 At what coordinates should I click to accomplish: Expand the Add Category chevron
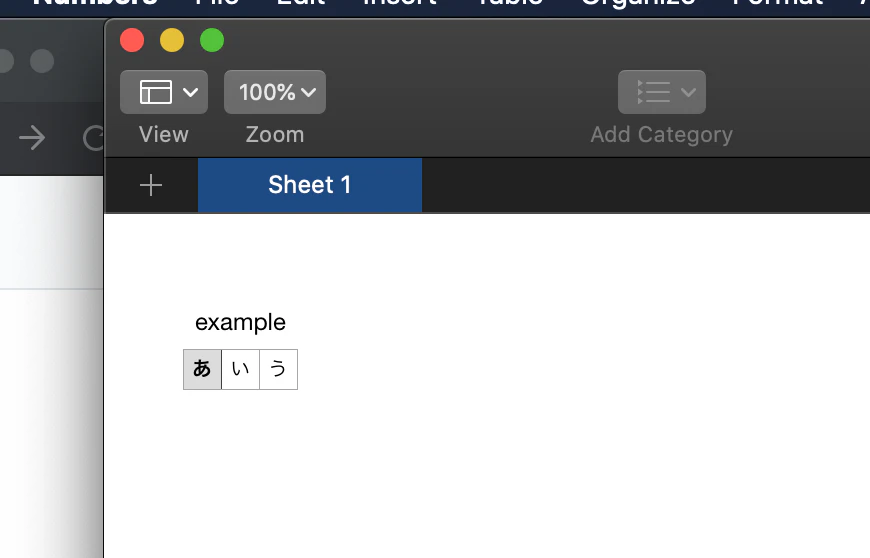688,92
